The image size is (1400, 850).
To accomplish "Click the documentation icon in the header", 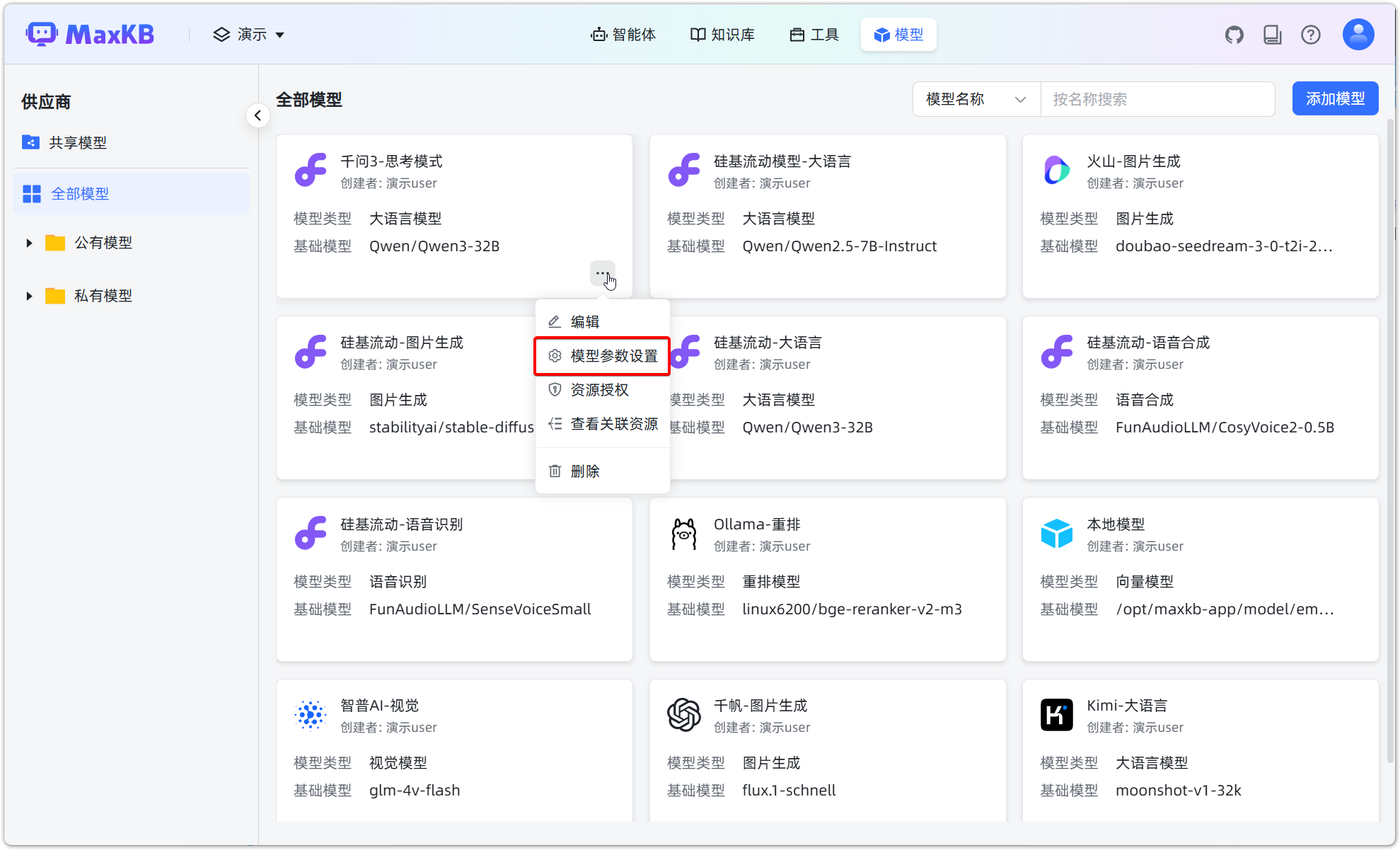I will point(1273,34).
